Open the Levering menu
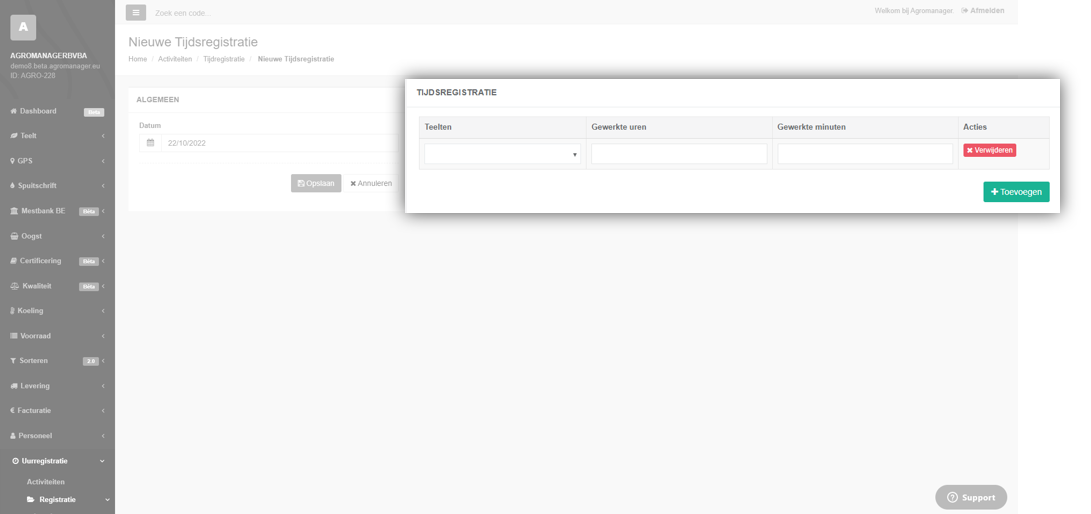 click(x=57, y=386)
